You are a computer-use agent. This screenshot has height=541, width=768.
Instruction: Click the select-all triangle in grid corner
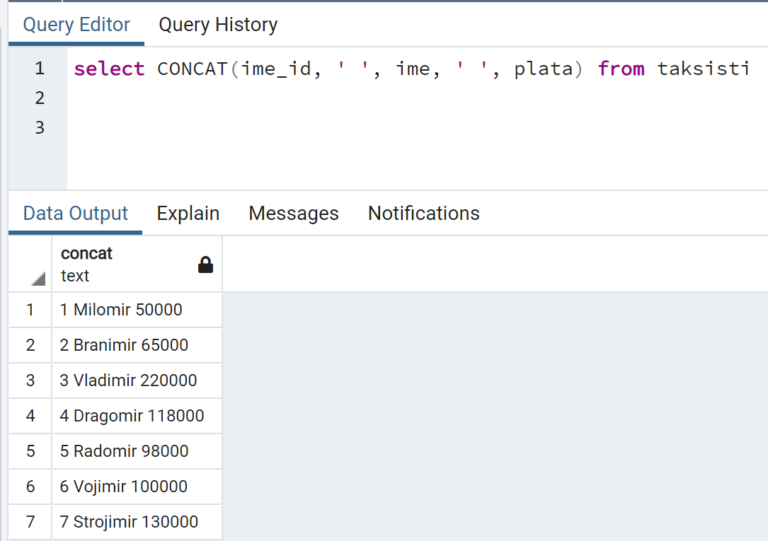pyautogui.click(x=38, y=279)
